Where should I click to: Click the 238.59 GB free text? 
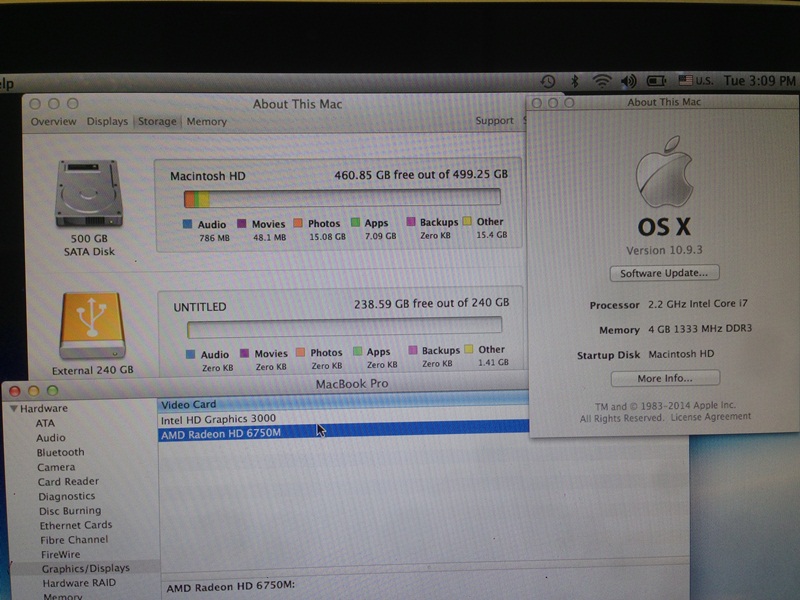[432, 304]
